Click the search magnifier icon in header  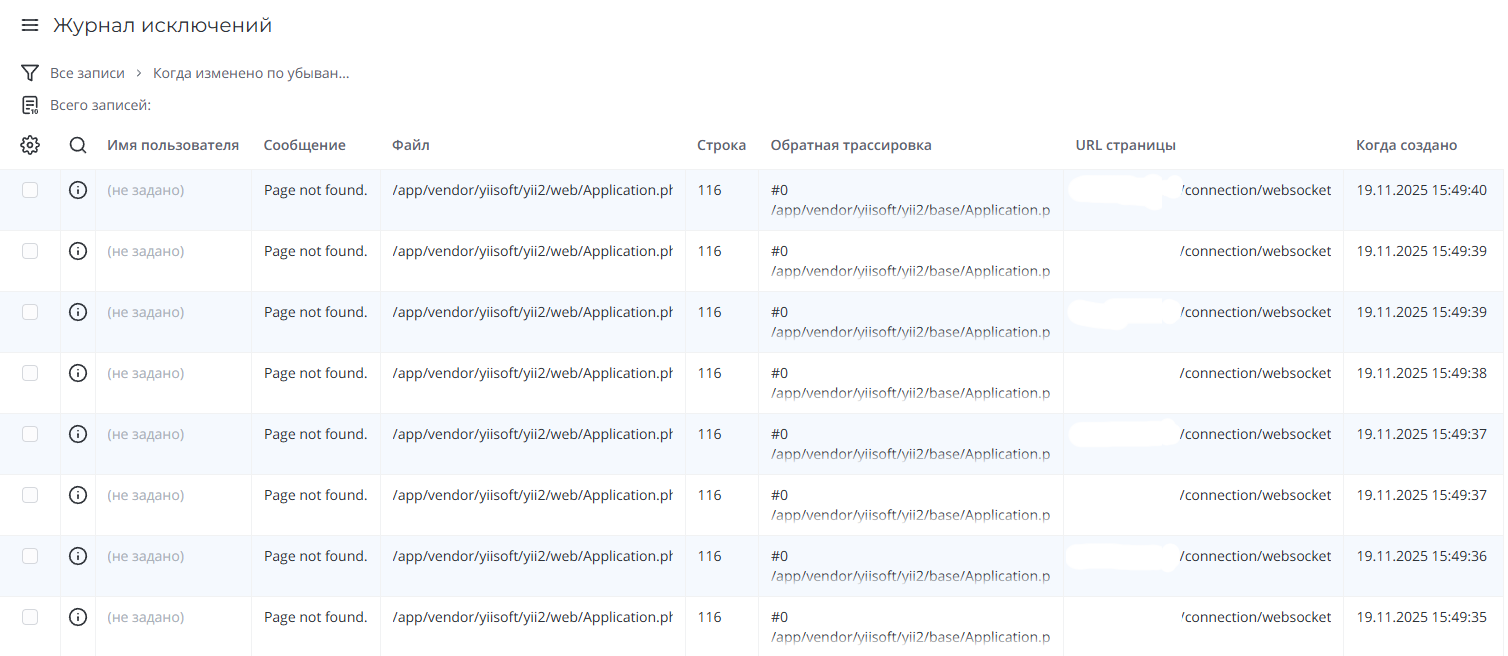(x=78, y=145)
